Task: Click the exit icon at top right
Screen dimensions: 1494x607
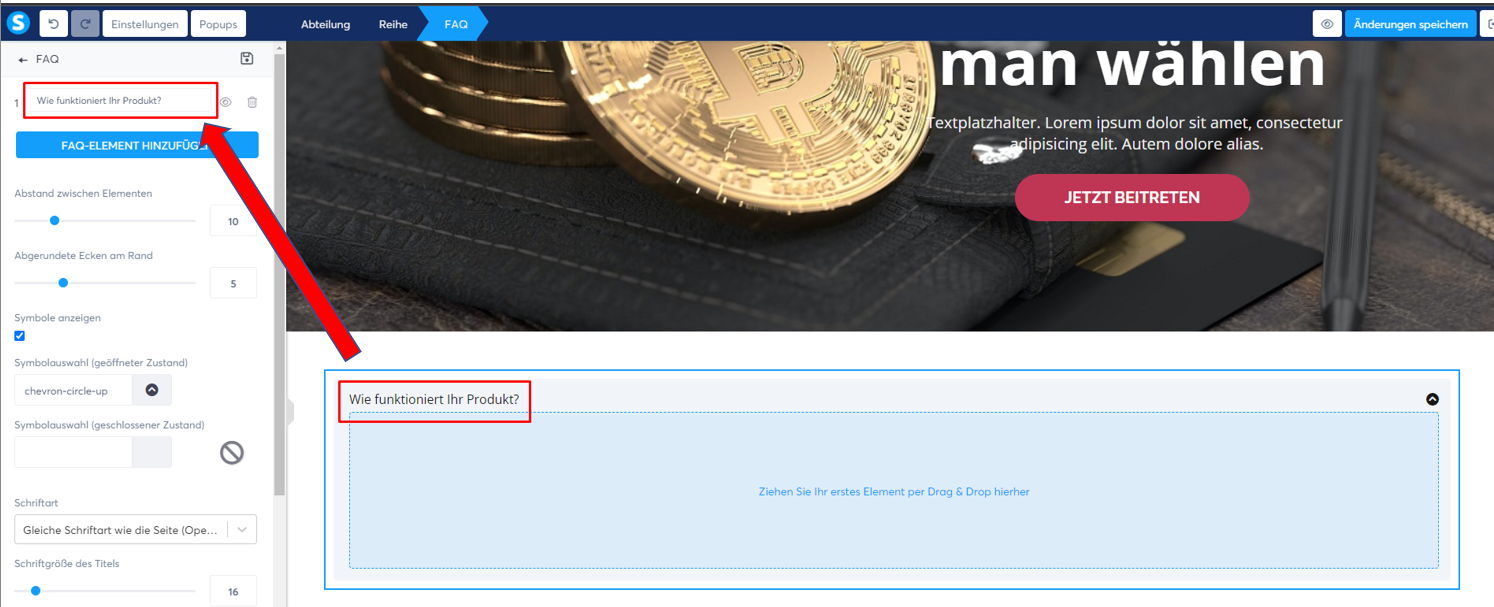Action: pyautogui.click(x=1487, y=24)
